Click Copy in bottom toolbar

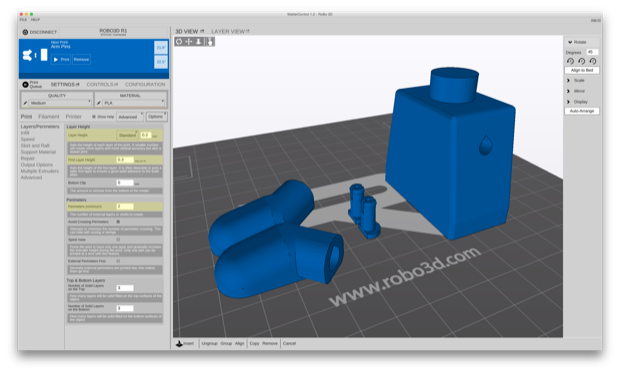[x=254, y=344]
